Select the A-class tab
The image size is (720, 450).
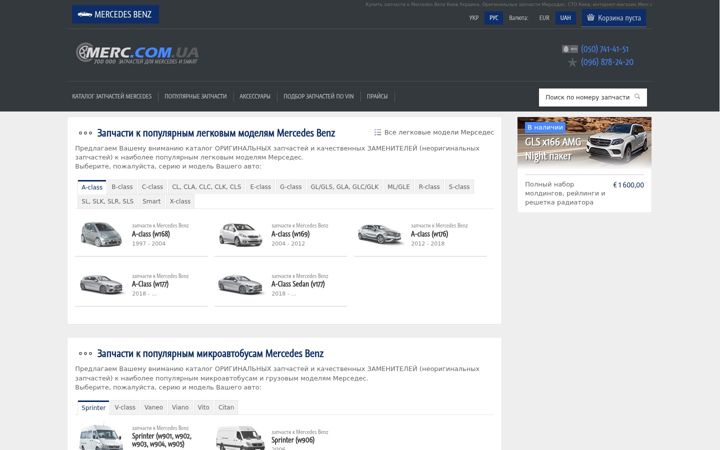92,187
